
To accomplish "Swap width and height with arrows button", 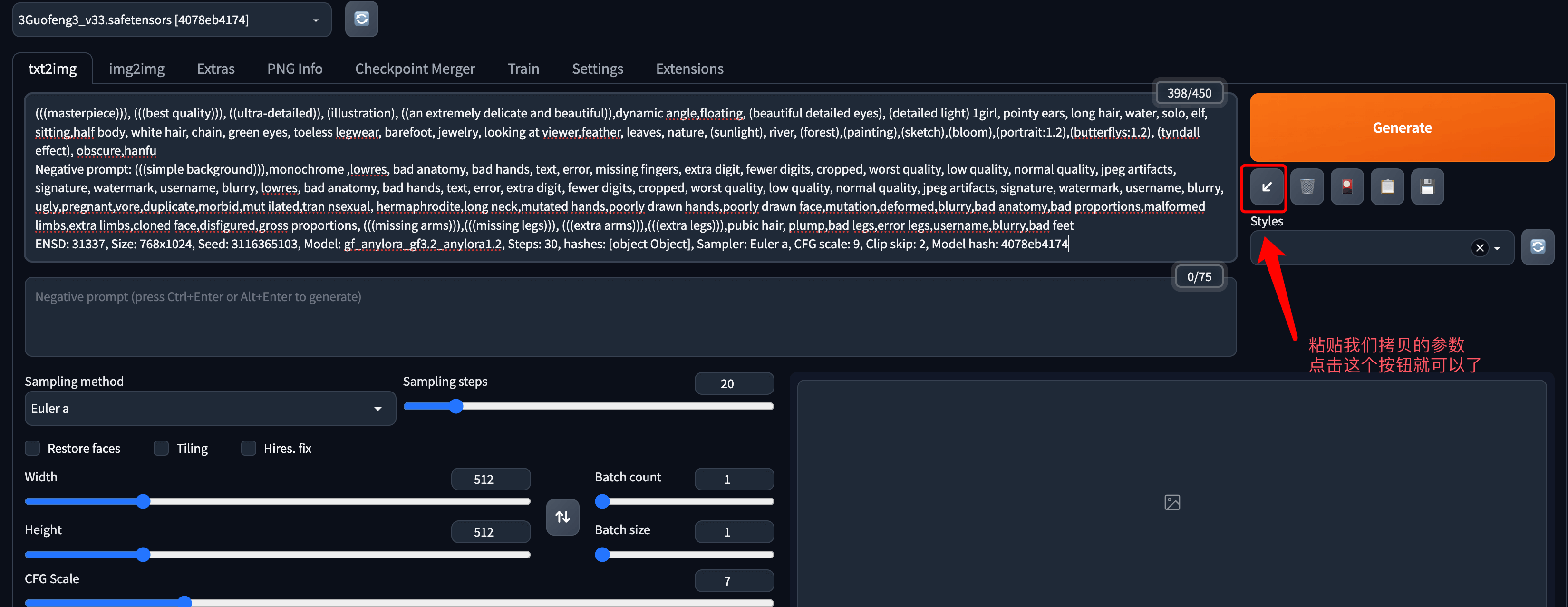I will click(x=562, y=517).
